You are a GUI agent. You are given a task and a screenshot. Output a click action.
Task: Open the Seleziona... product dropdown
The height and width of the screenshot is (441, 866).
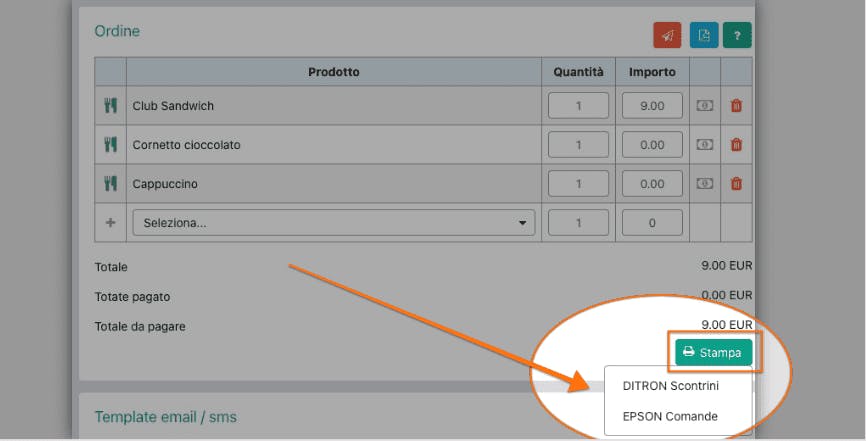(334, 223)
